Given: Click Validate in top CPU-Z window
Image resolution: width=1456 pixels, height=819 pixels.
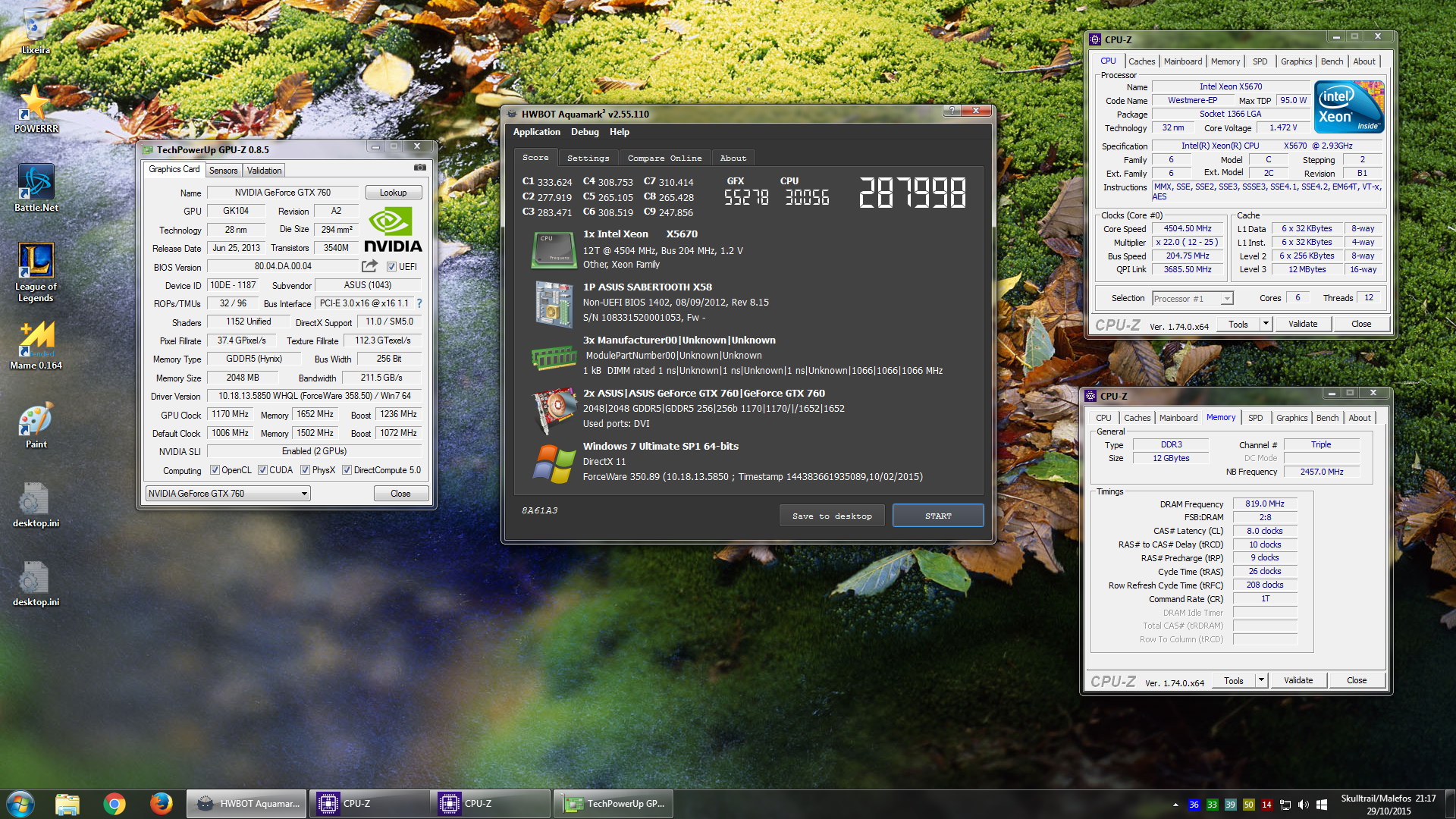Looking at the screenshot, I should pos(1303,324).
